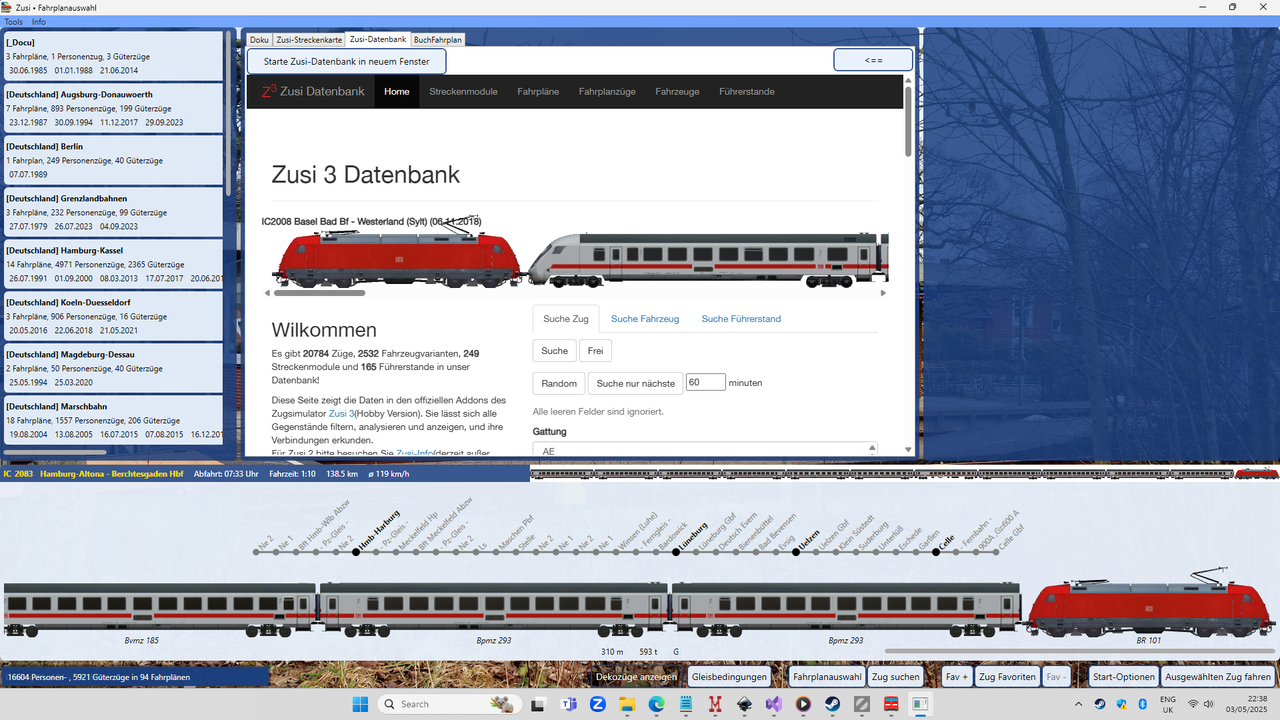The height and width of the screenshot is (720, 1280).
Task: Click the Gleisbedingungen button
Action: tap(729, 677)
